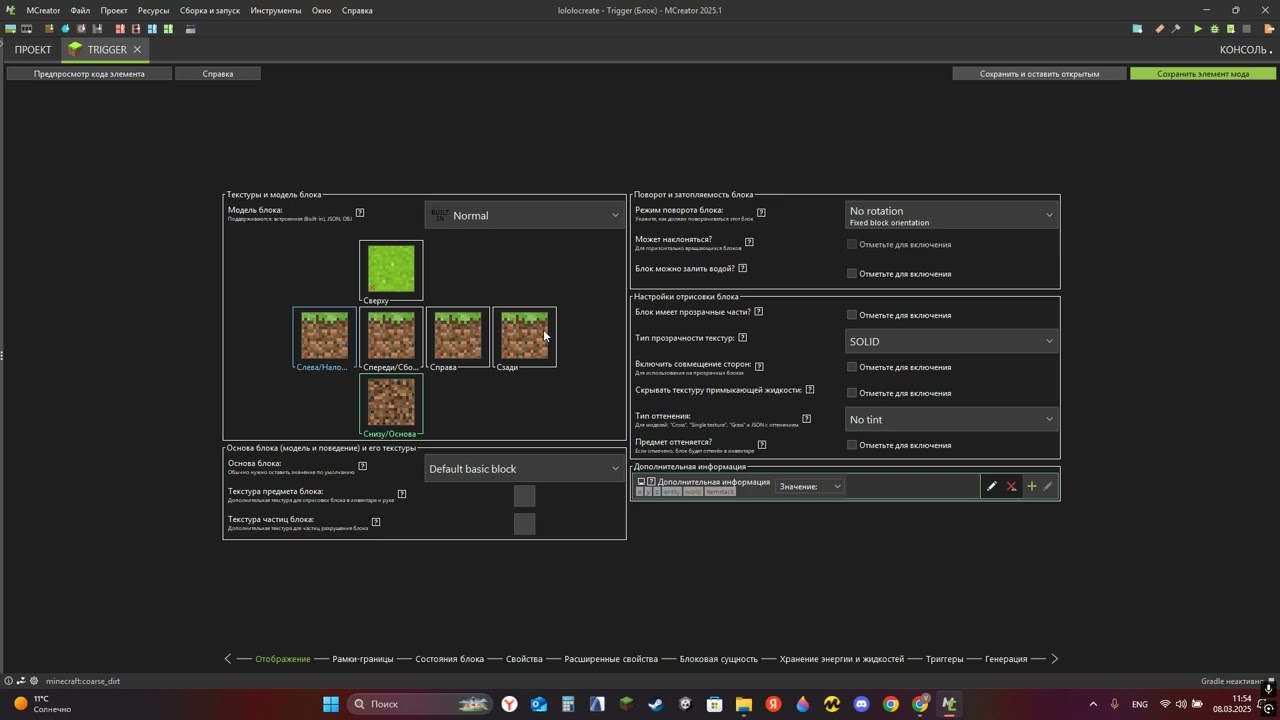Open Сборка и запуск menu
This screenshot has height=720, width=1280.
tap(210, 10)
